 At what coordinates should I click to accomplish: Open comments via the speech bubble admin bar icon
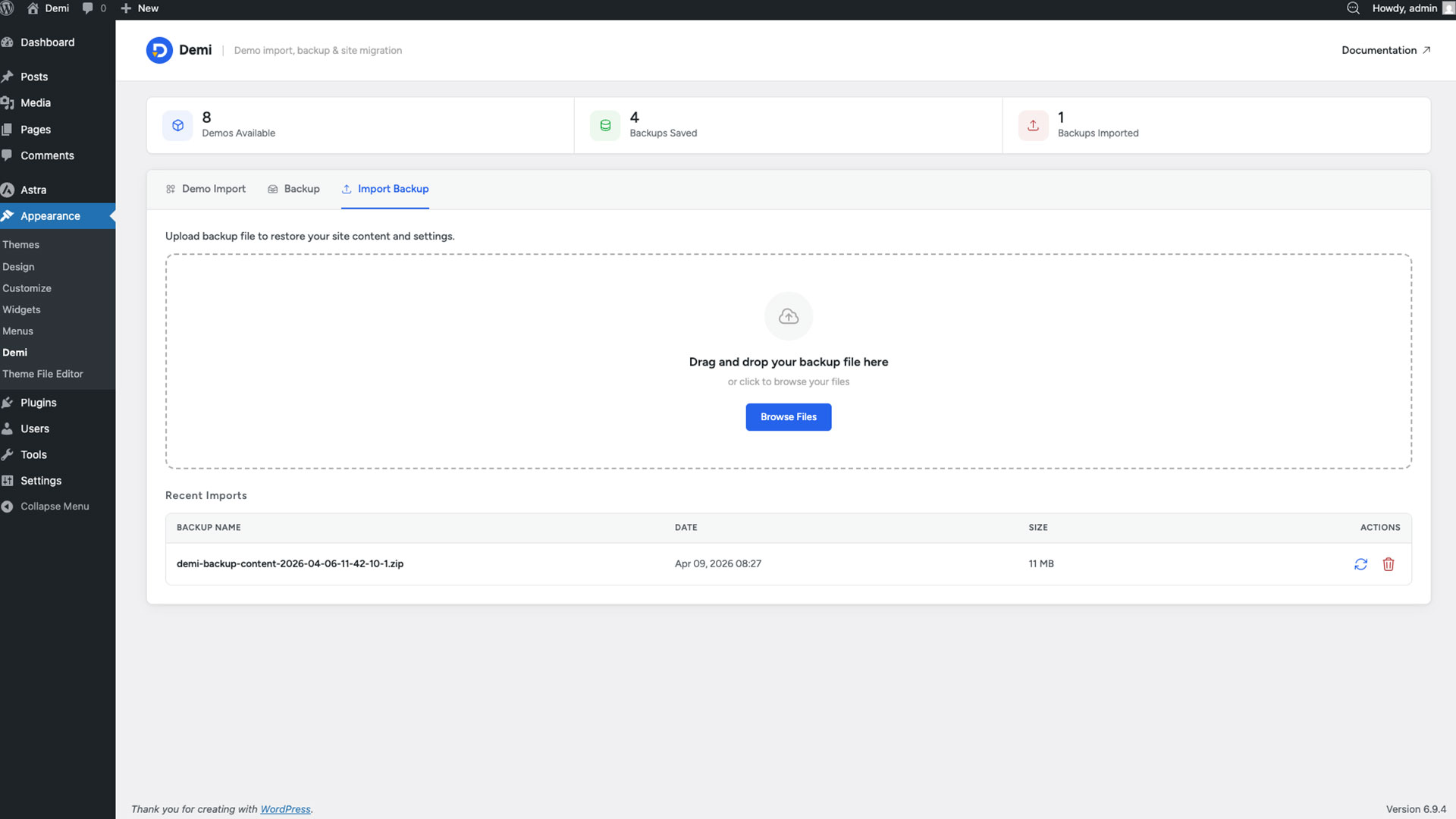tap(89, 8)
